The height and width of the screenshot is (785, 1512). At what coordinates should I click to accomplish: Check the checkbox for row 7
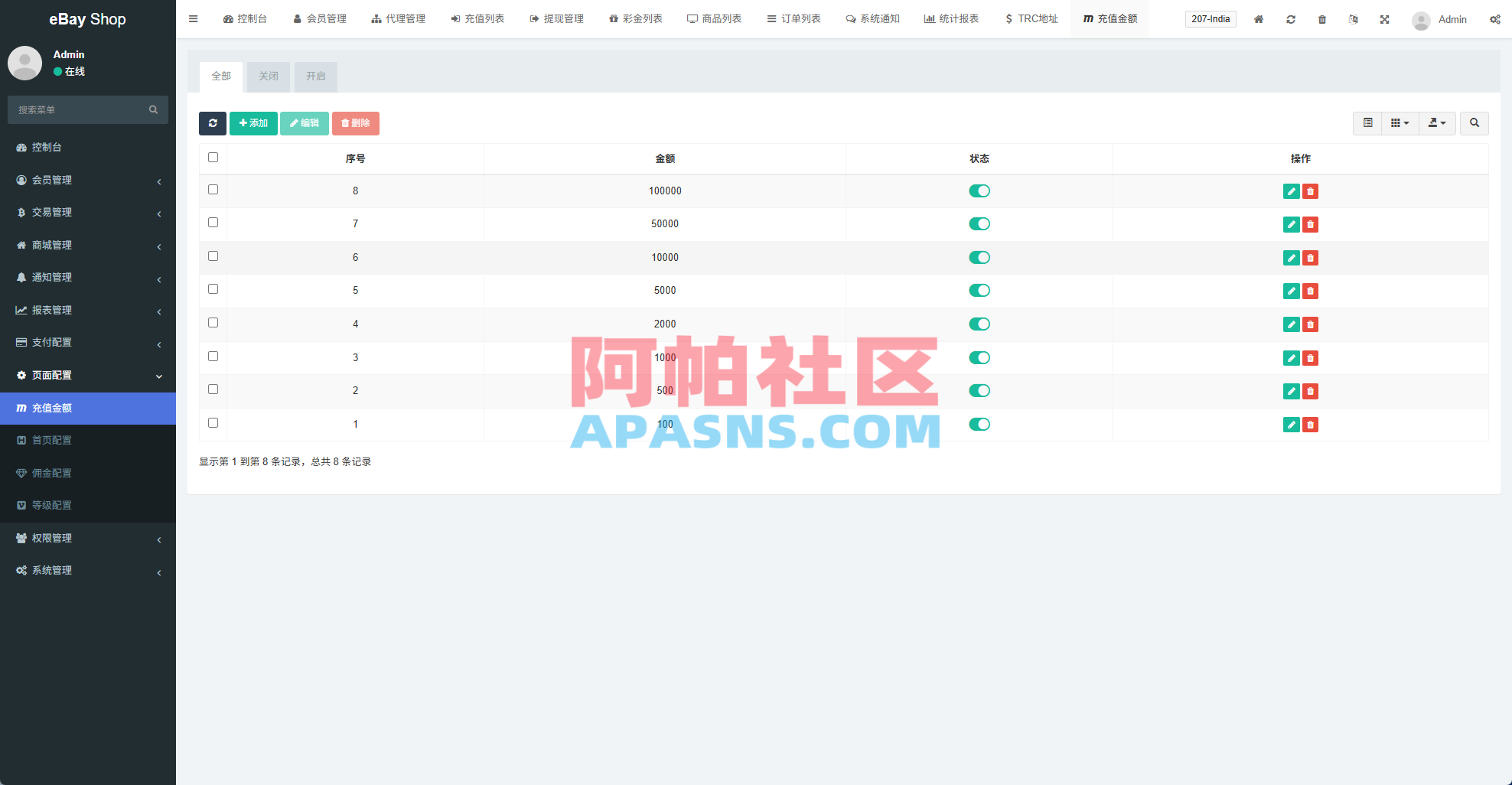pos(213,223)
